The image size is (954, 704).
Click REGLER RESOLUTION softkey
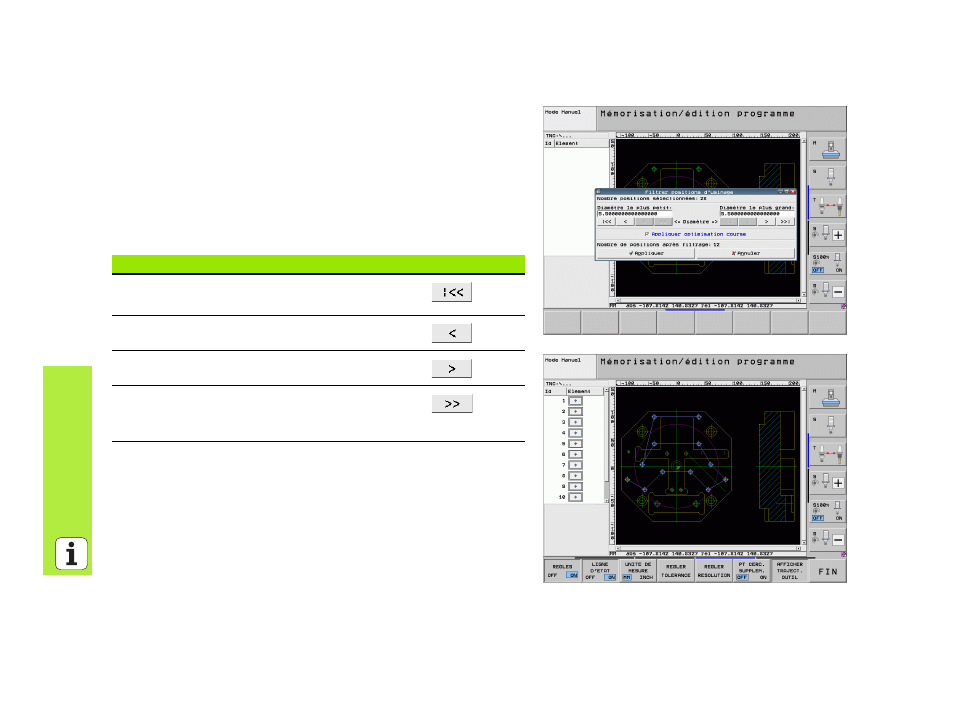(x=714, y=571)
